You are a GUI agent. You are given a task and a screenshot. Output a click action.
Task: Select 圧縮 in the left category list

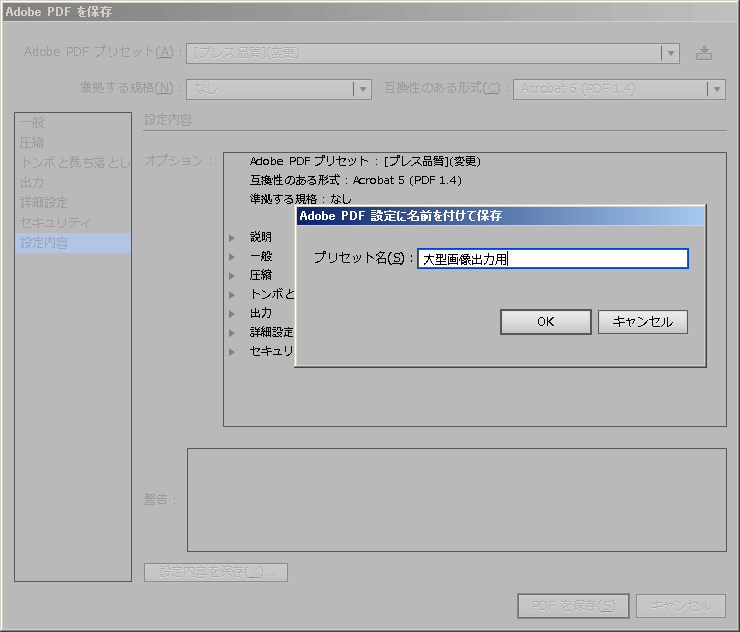(32, 144)
